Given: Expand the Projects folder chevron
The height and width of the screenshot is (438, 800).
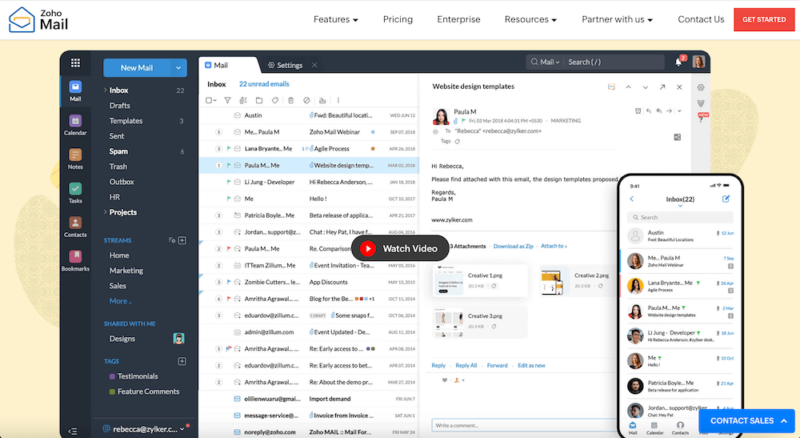Looking at the screenshot, I should [105, 212].
